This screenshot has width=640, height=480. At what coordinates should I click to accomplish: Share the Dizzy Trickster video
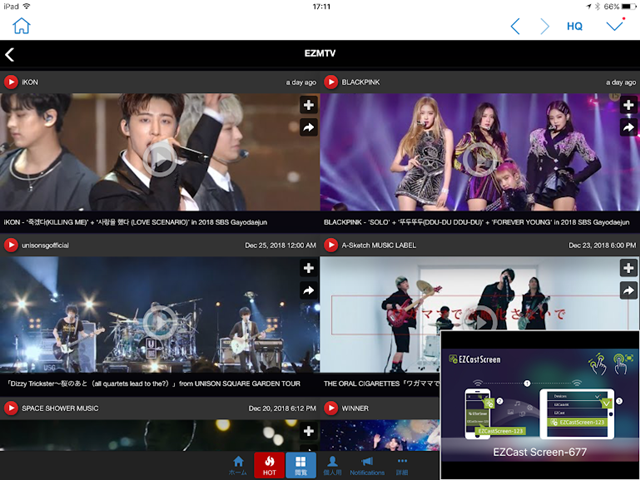pyautogui.click(x=309, y=291)
